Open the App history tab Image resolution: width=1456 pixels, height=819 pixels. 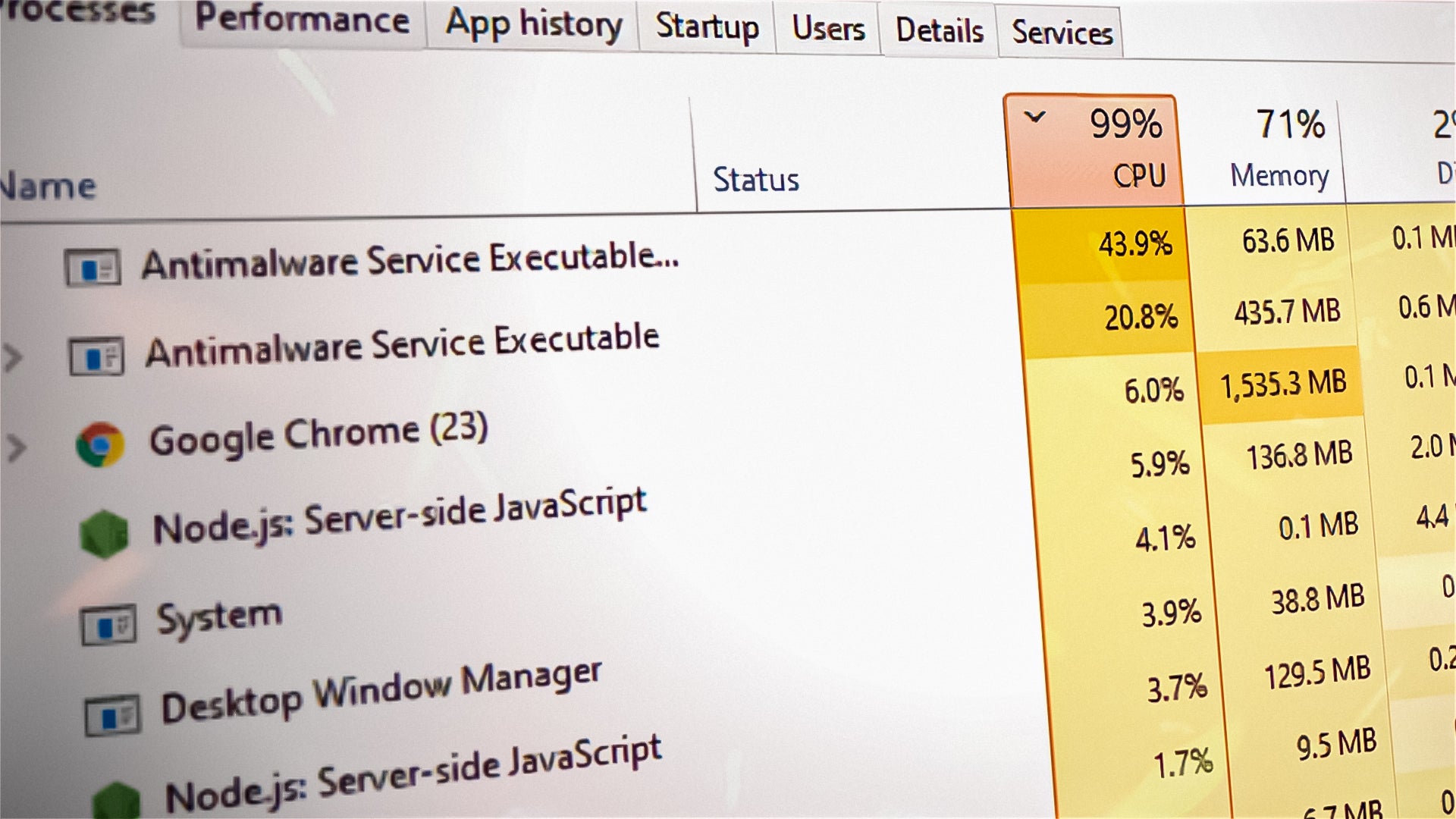533,24
